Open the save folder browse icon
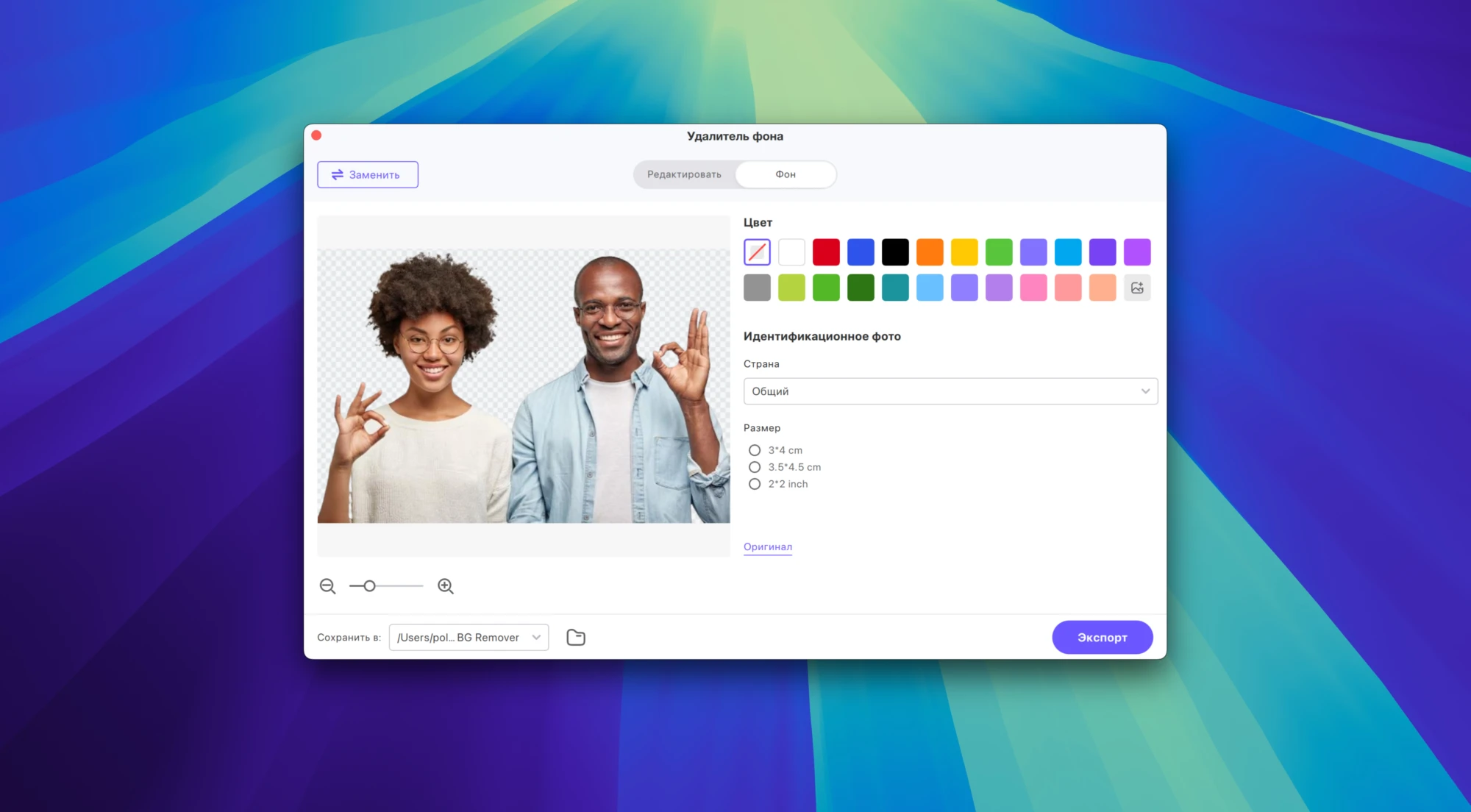Screen dimensions: 1471x812 click(x=576, y=638)
